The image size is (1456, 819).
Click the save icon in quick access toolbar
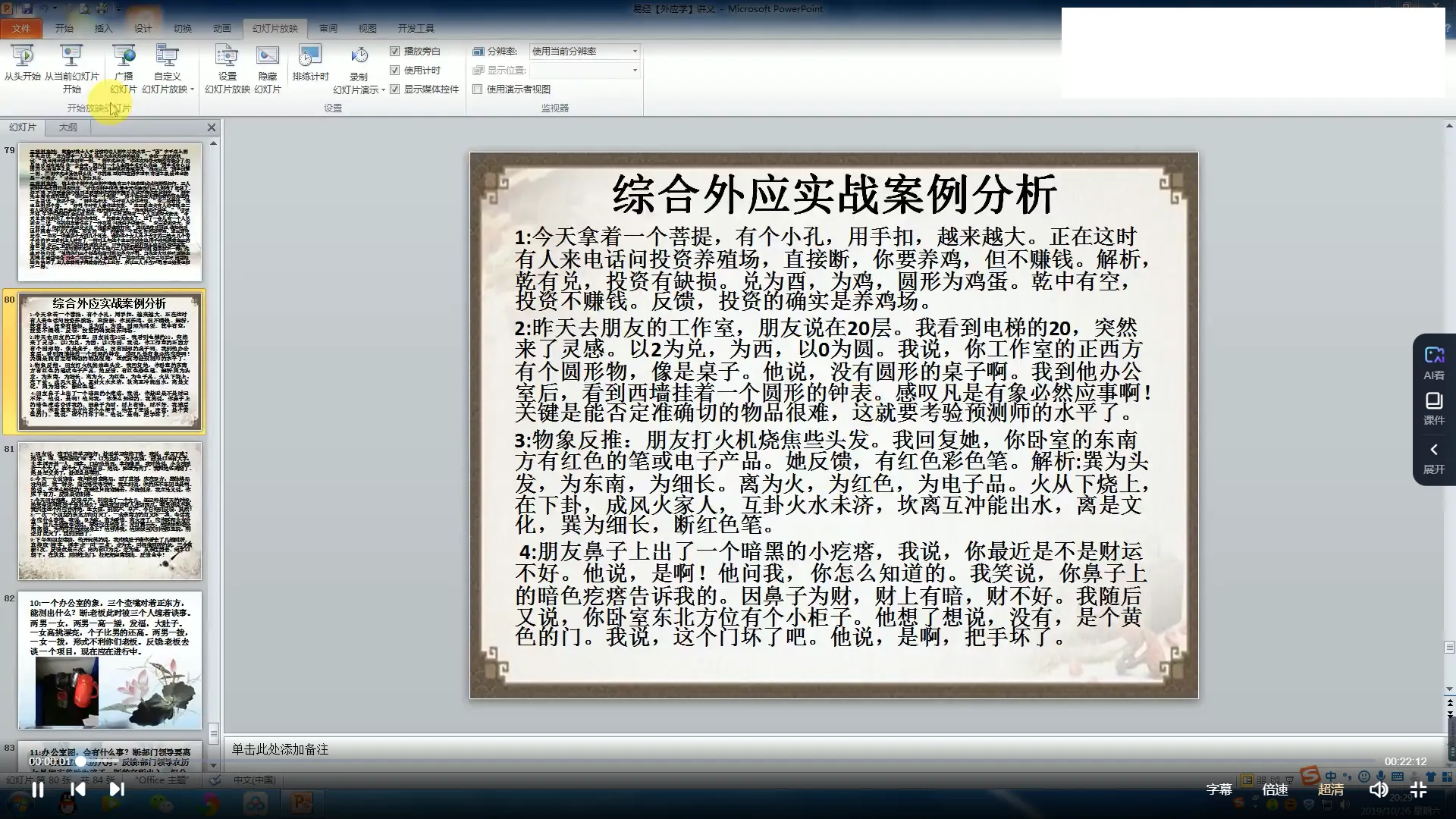pos(27,8)
